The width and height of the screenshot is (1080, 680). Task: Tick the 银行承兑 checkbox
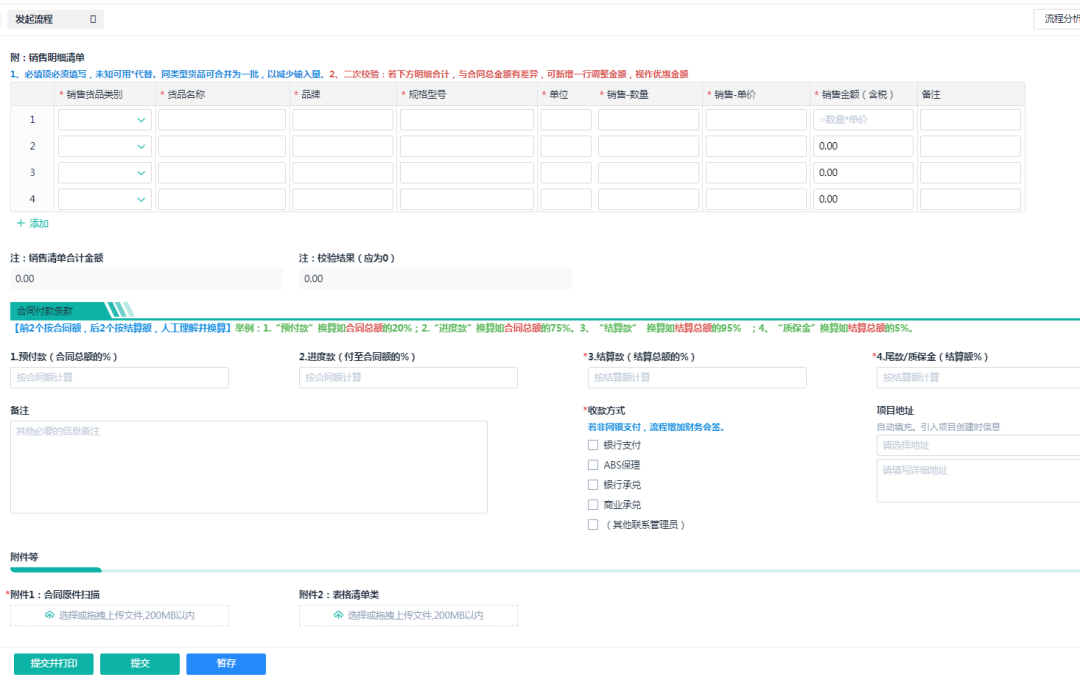pos(593,485)
